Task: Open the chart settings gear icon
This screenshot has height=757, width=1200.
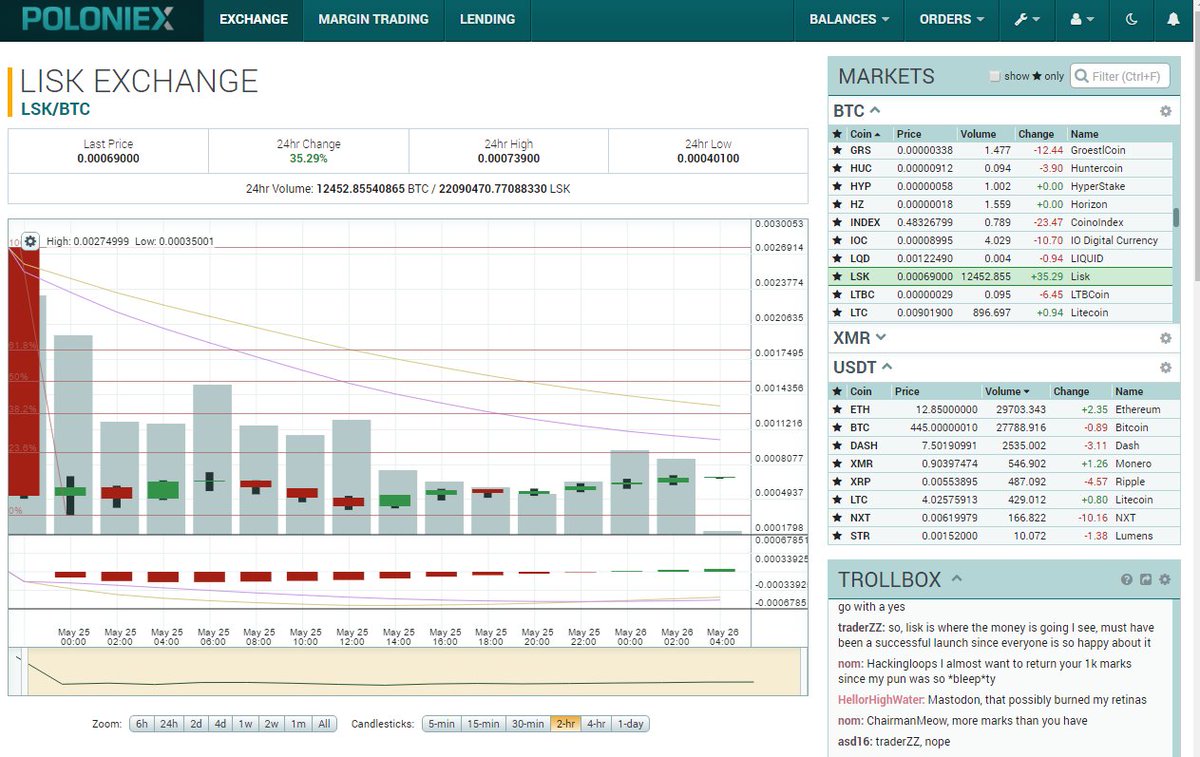Action: coord(30,241)
